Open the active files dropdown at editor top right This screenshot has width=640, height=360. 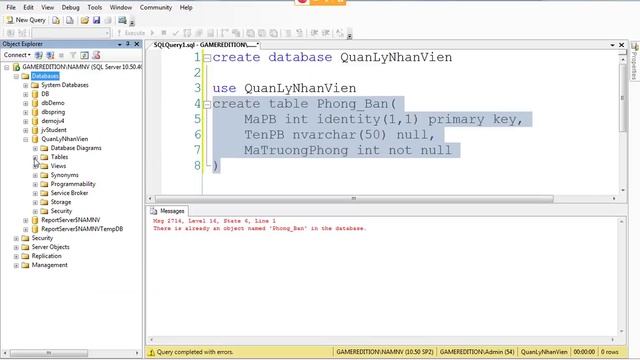click(613, 45)
